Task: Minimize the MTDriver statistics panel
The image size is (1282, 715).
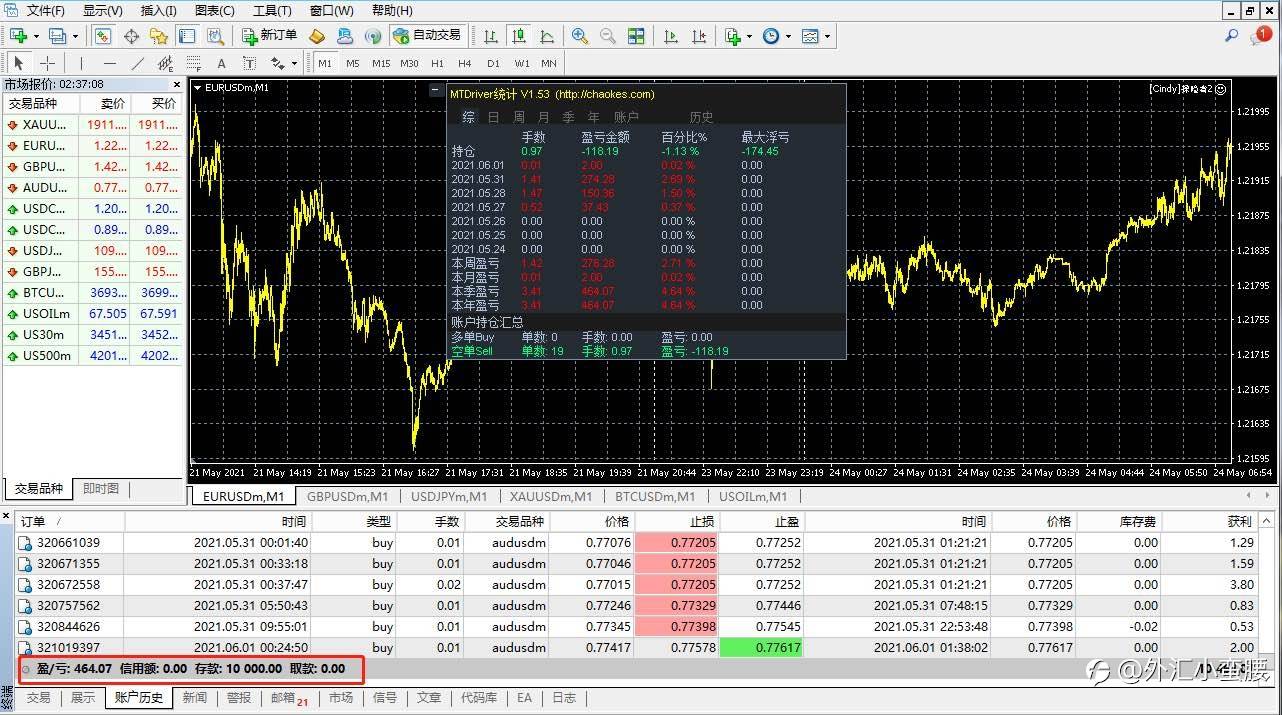Action: pyautogui.click(x=435, y=90)
